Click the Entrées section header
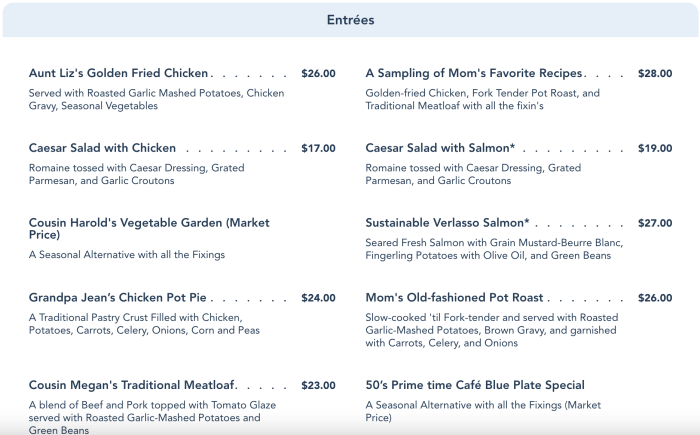Screen dimensions: 700x435 click(x=351, y=20)
